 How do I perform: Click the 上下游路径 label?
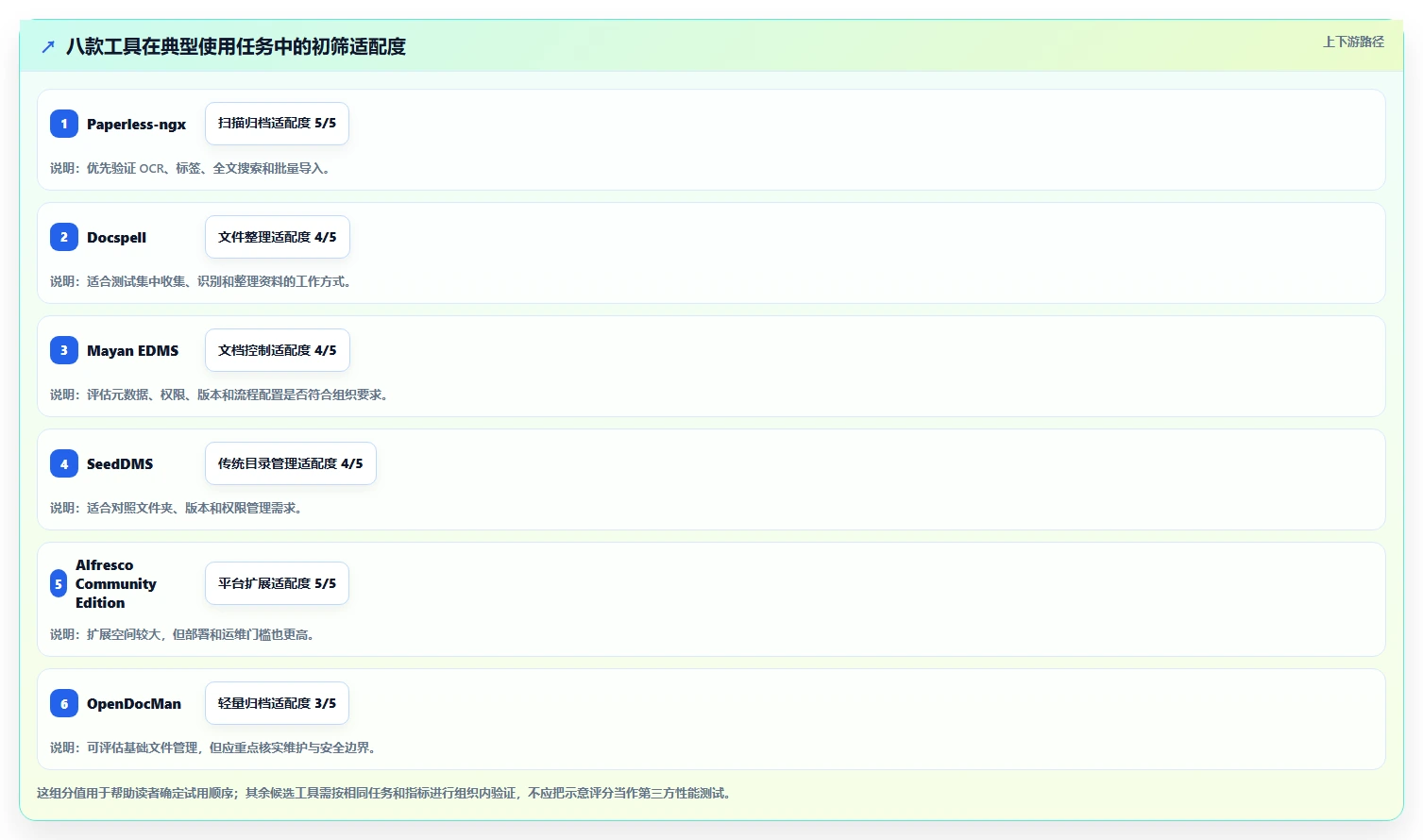click(x=1353, y=42)
